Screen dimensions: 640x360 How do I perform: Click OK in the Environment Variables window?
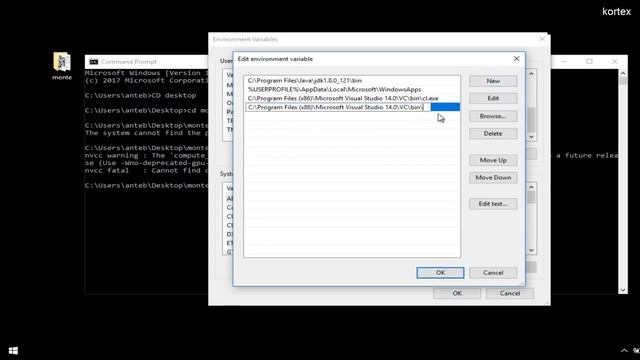click(457, 293)
